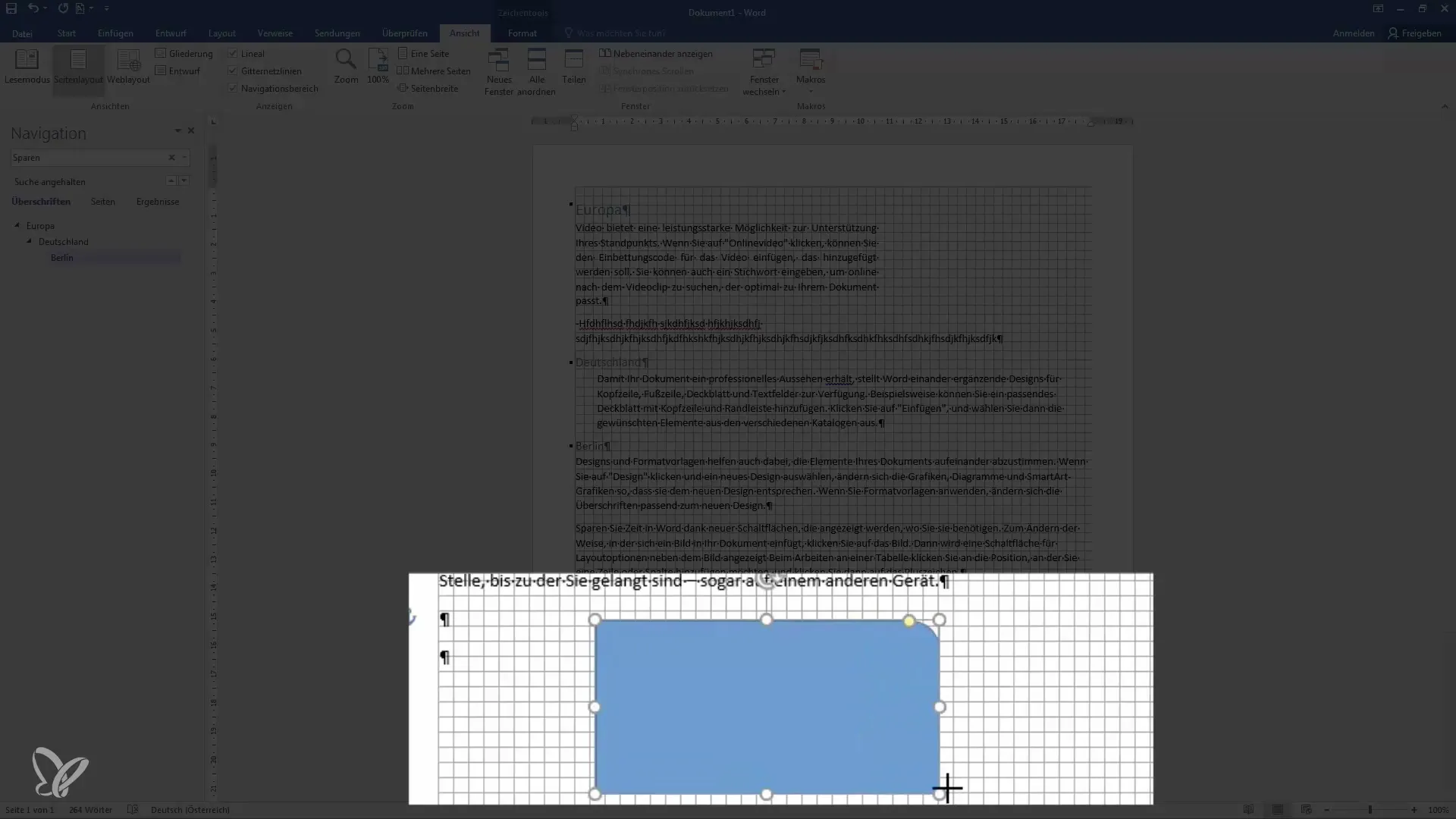The width and height of the screenshot is (1456, 819).
Task: Expand the Deutschland tree item
Action: (29, 241)
